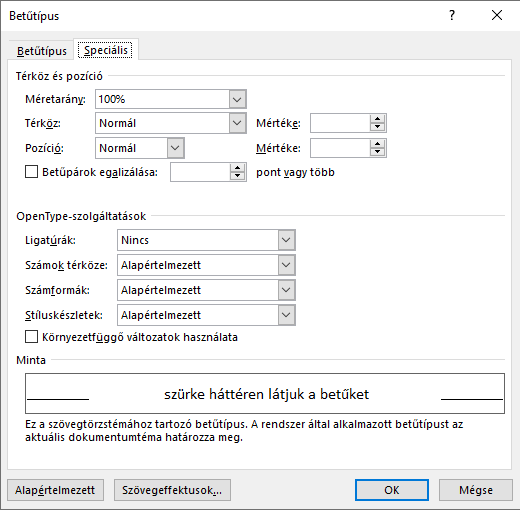Image resolution: width=520 pixels, height=510 pixels.
Task: Switch to the Betűtípus tab
Action: click(x=42, y=51)
